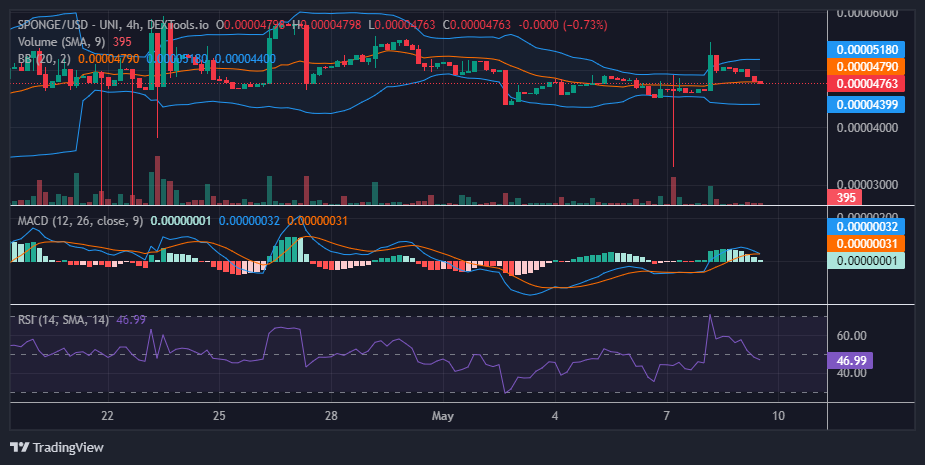Viewport: 925px width, 465px height.
Task: Click the 395 volume value tag
Action: point(845,197)
